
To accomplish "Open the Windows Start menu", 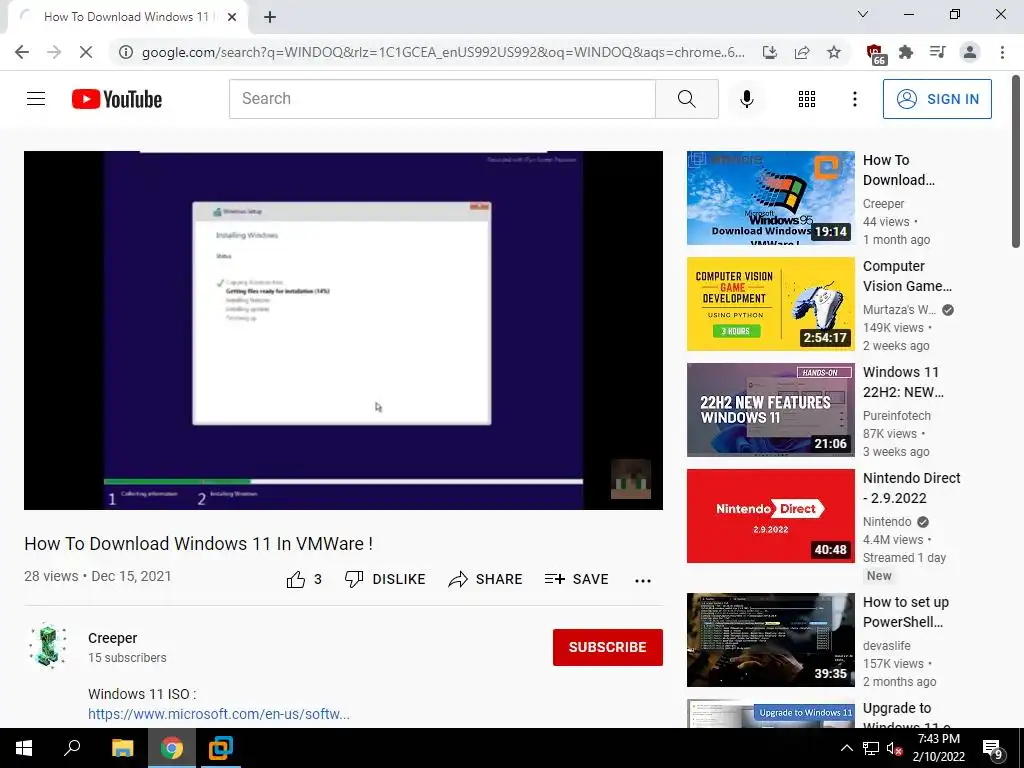I will pos(24,748).
